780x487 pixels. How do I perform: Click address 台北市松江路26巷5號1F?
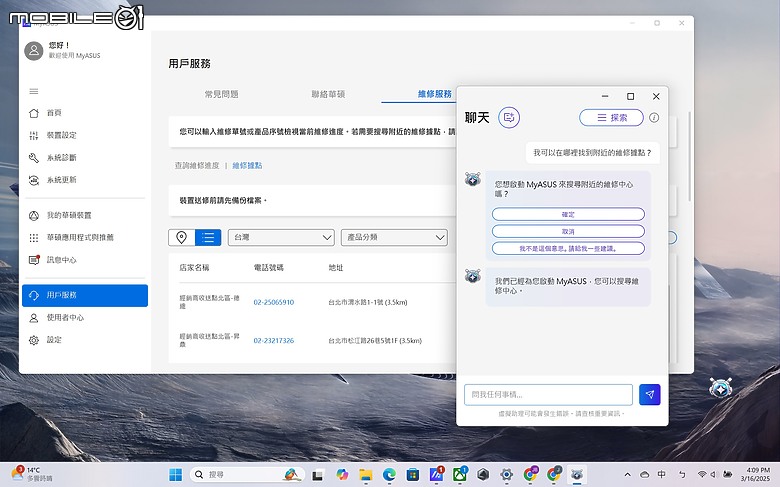(375, 341)
